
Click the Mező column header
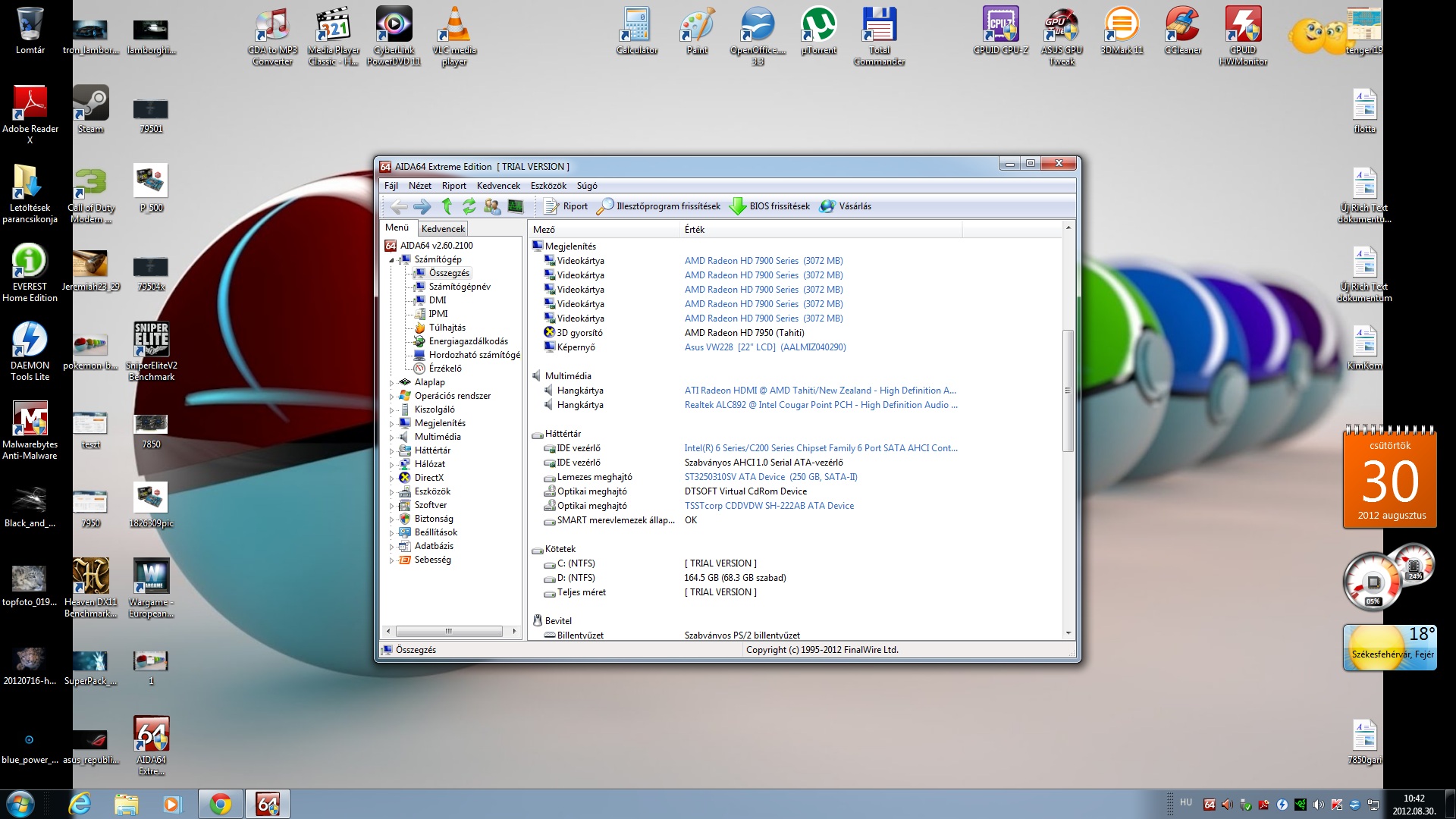click(604, 229)
